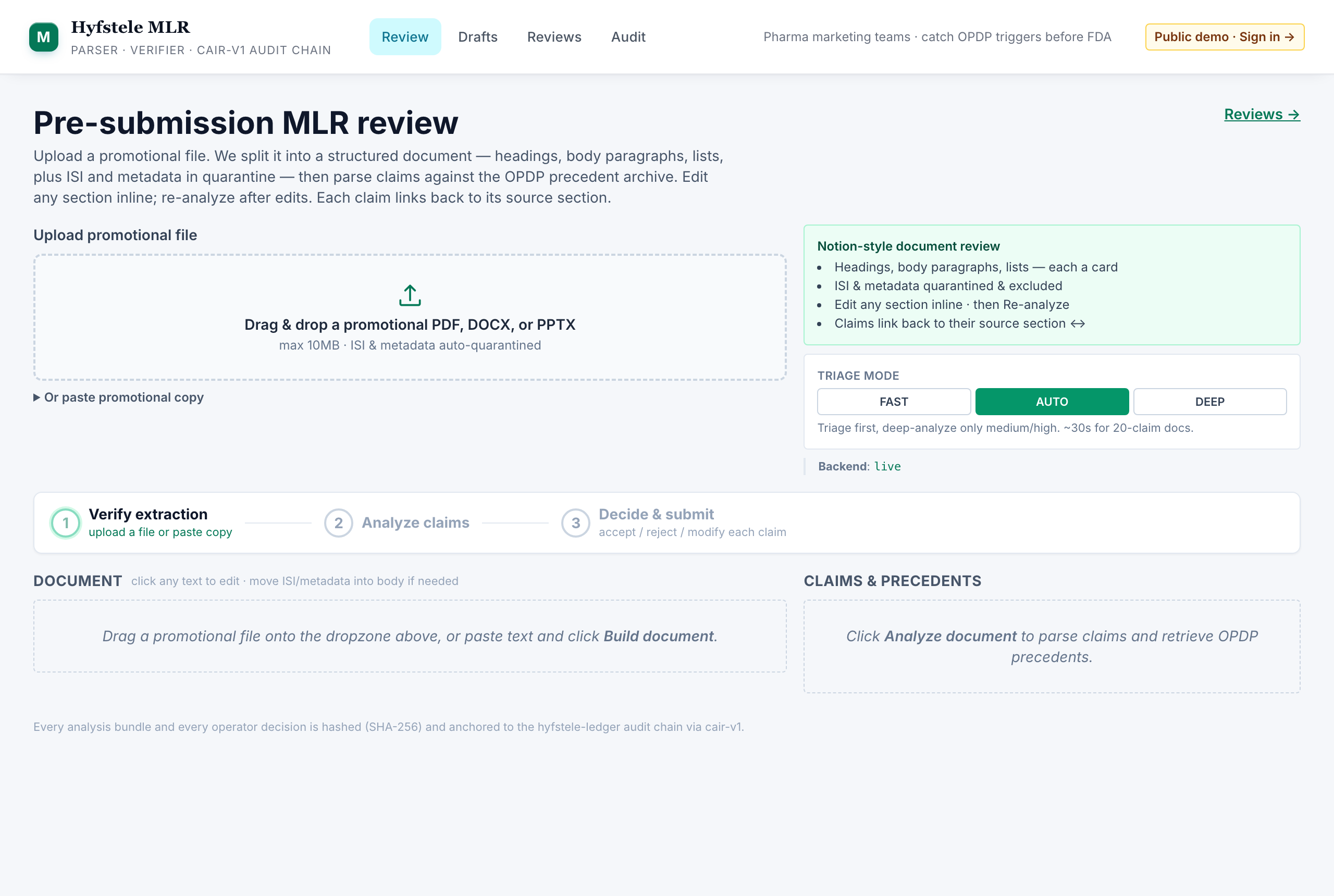
Task: Click 'Upload promotional file' label
Action: click(x=115, y=235)
